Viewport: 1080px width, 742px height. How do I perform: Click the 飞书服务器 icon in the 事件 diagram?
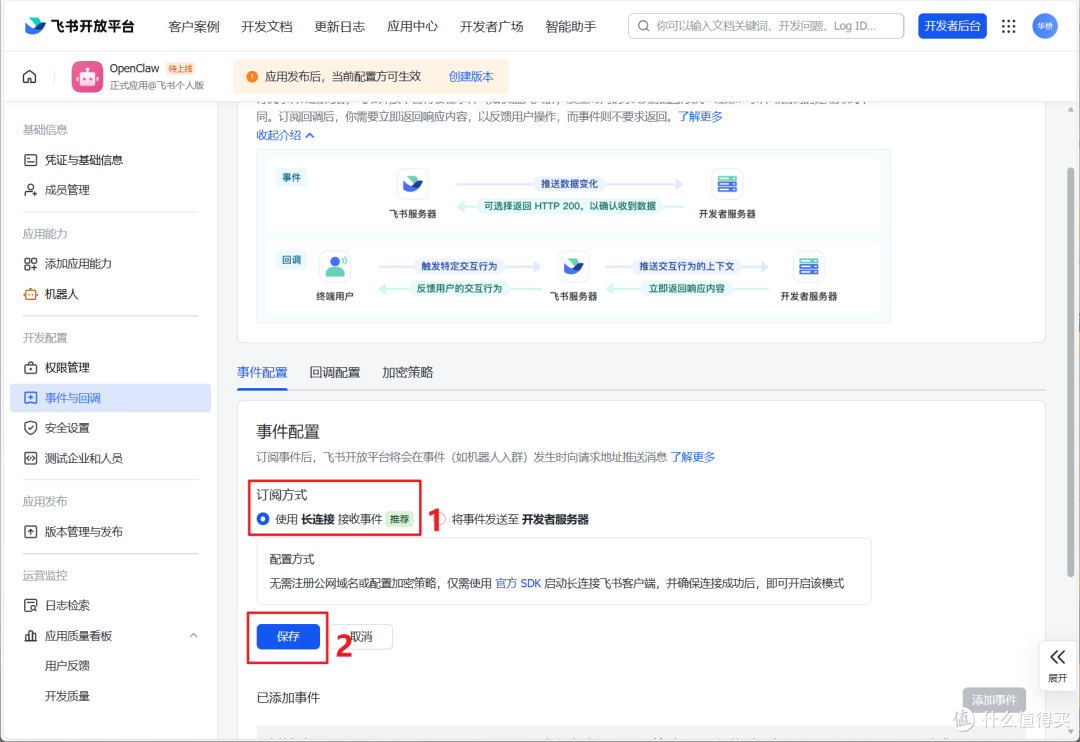point(413,184)
